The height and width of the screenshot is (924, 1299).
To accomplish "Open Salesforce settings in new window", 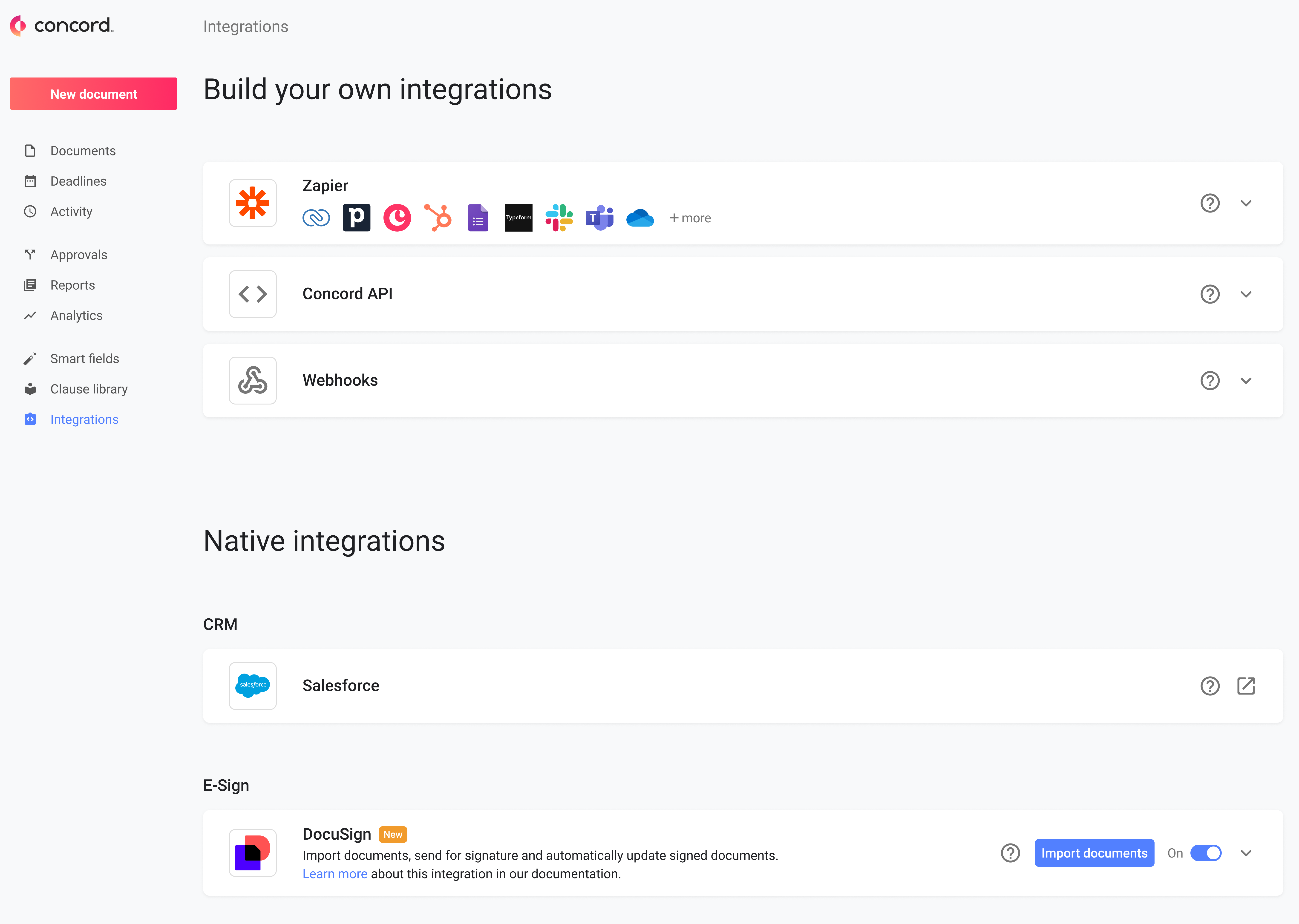I will (x=1247, y=686).
